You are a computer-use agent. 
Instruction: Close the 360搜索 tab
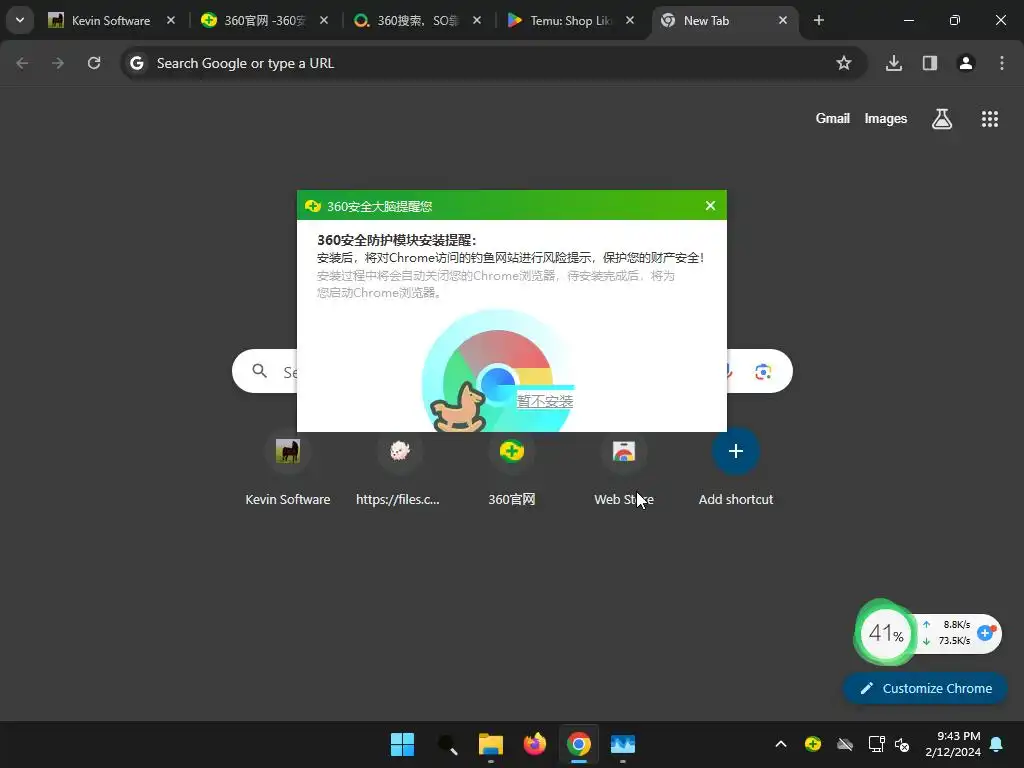(x=477, y=21)
